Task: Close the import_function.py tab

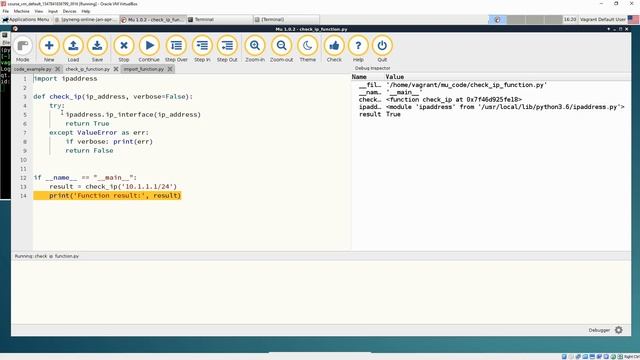Action: point(170,69)
